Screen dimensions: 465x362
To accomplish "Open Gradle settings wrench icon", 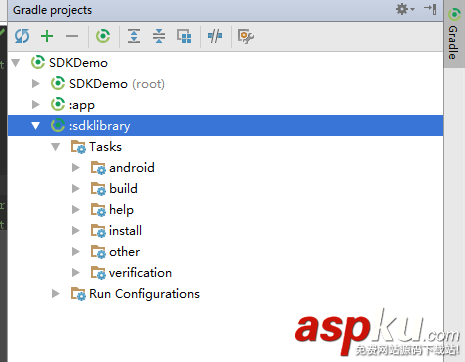I will click(x=246, y=36).
